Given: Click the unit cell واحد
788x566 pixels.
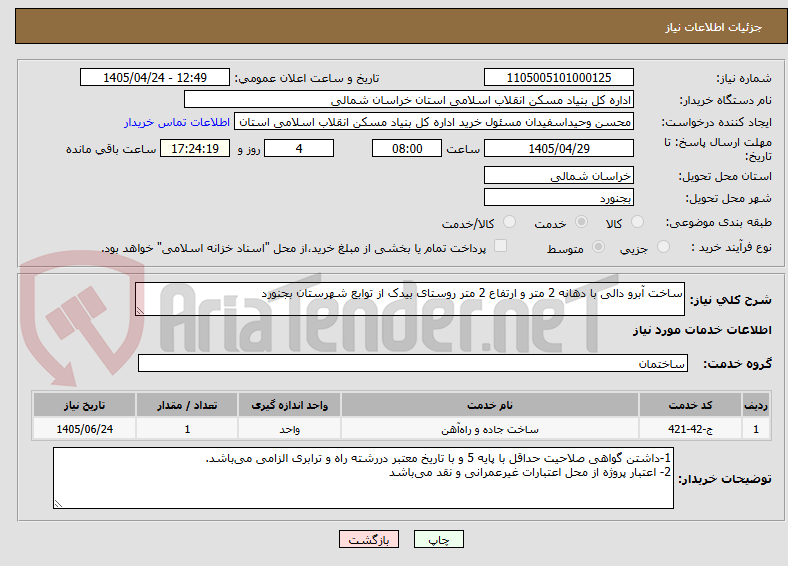Looking at the screenshot, I should (x=289, y=429).
